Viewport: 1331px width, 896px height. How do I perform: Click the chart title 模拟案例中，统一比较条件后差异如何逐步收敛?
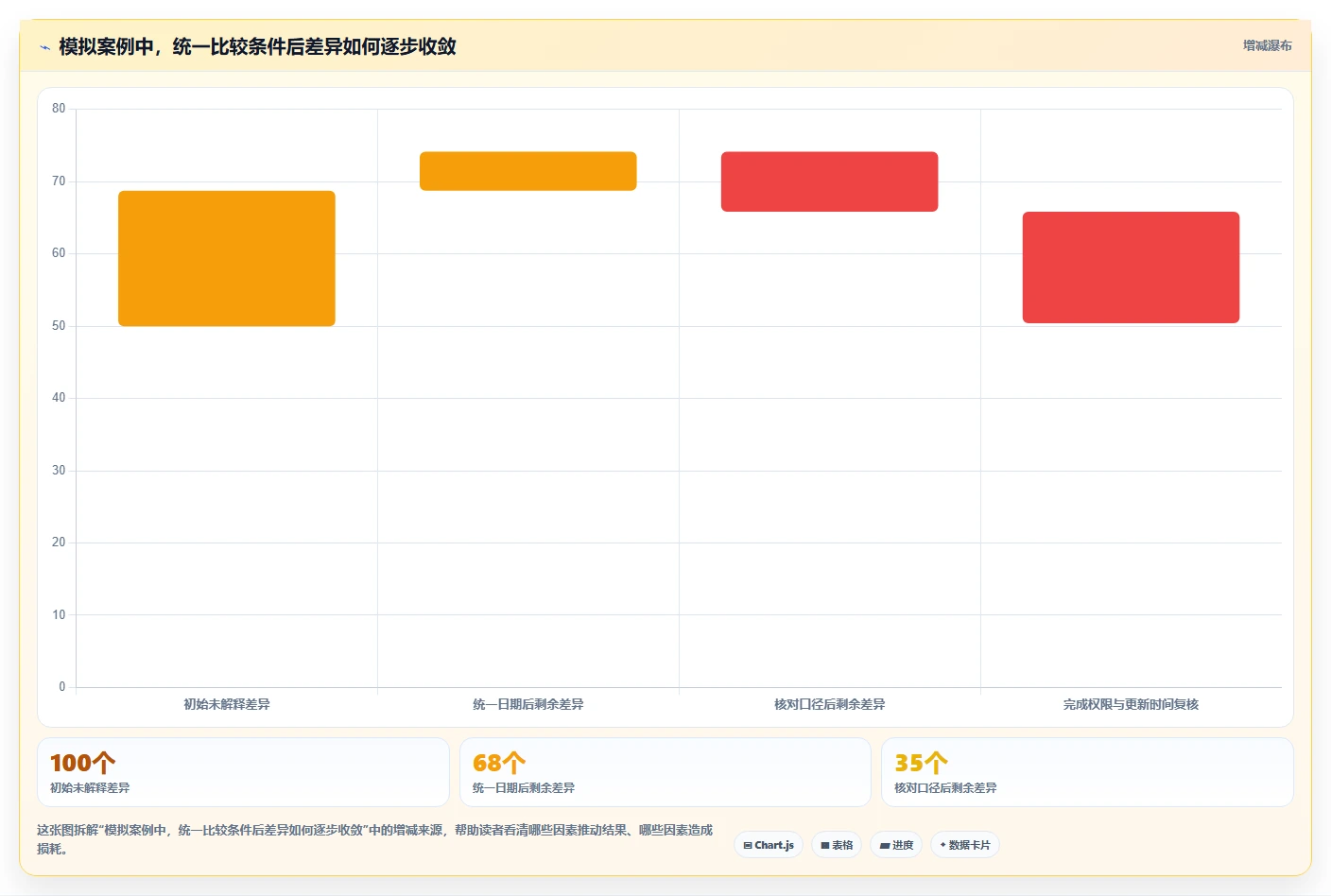(257, 46)
